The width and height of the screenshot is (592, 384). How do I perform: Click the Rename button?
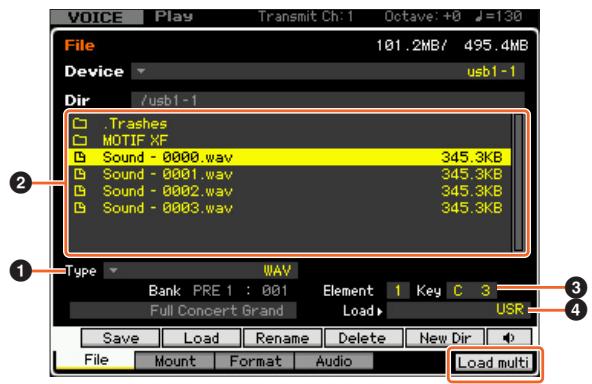tap(282, 338)
